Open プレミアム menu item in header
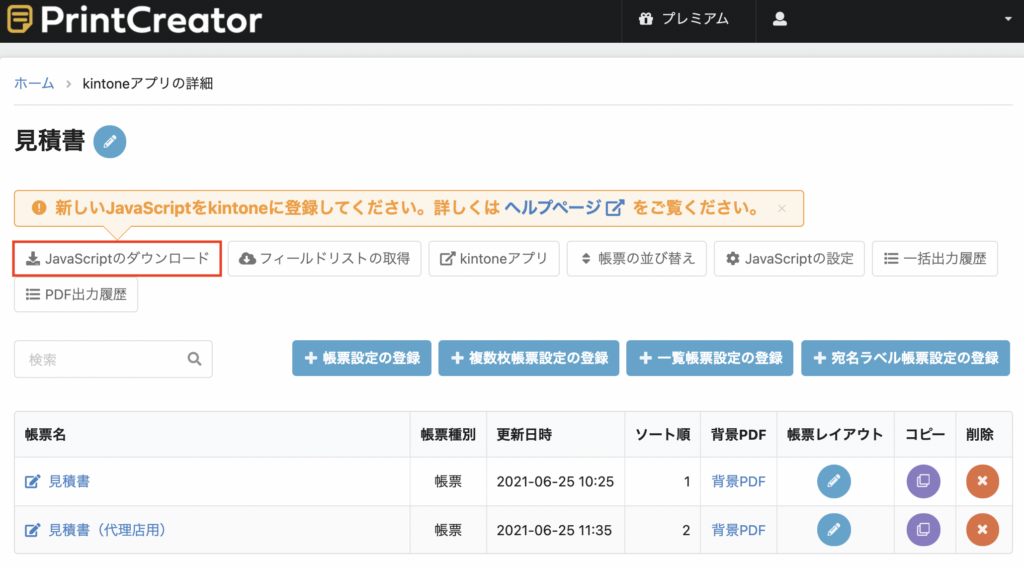This screenshot has width=1024, height=568. tap(683, 19)
